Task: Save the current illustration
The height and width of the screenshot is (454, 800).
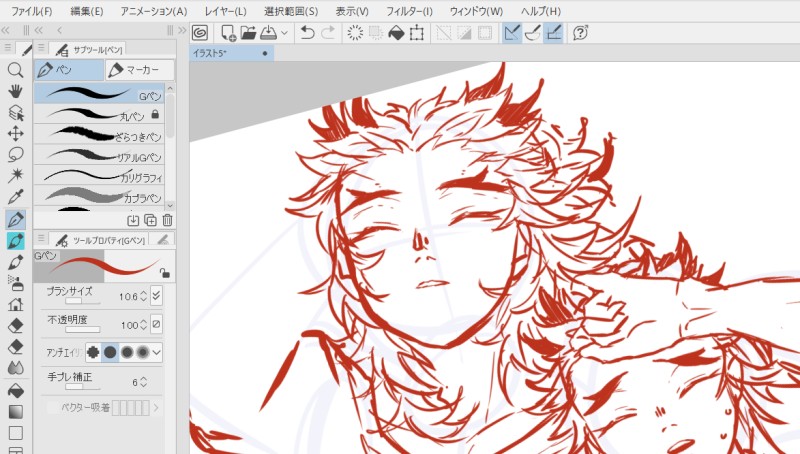Action: [x=268, y=33]
